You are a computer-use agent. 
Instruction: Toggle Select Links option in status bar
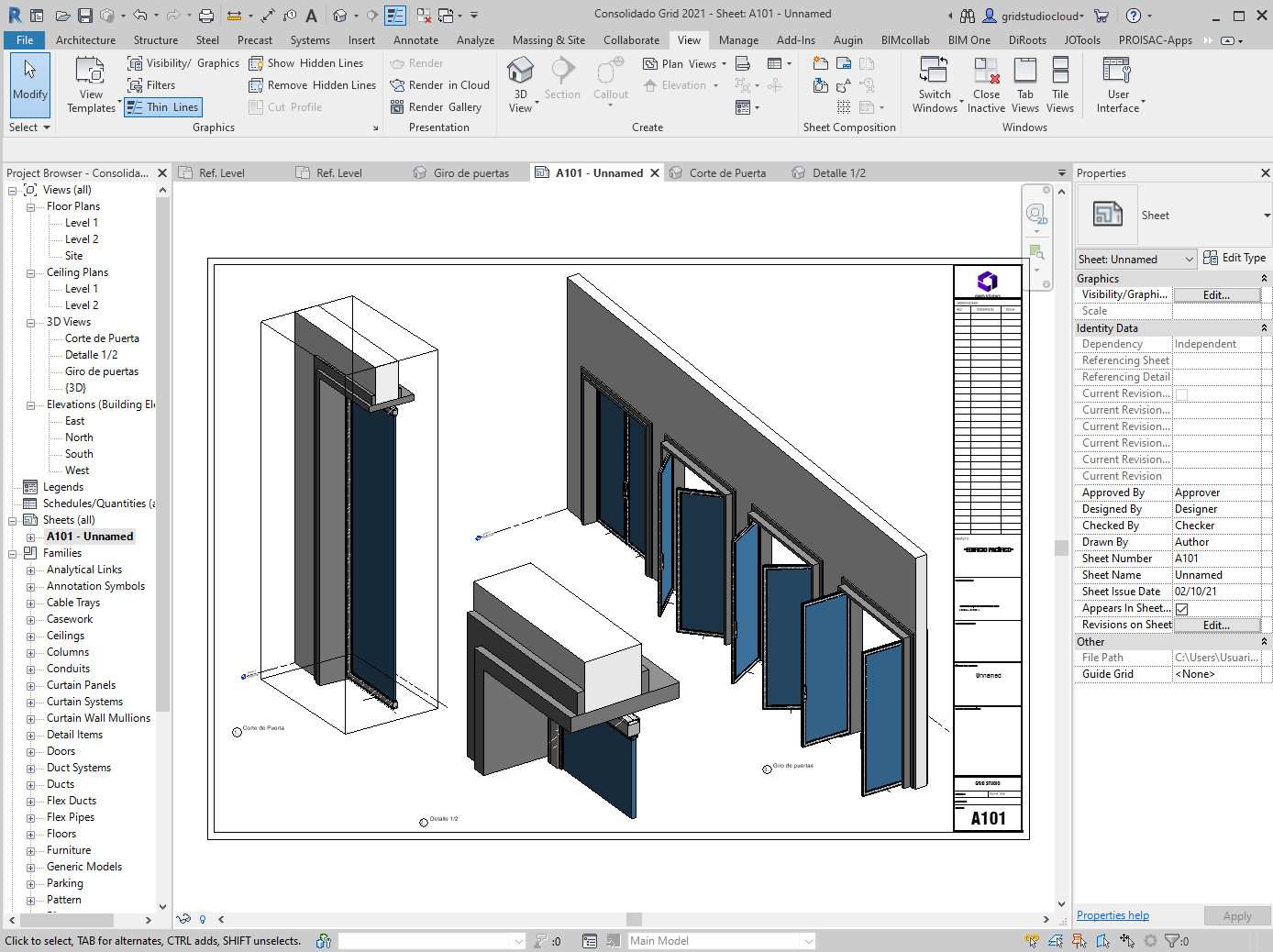1032,941
